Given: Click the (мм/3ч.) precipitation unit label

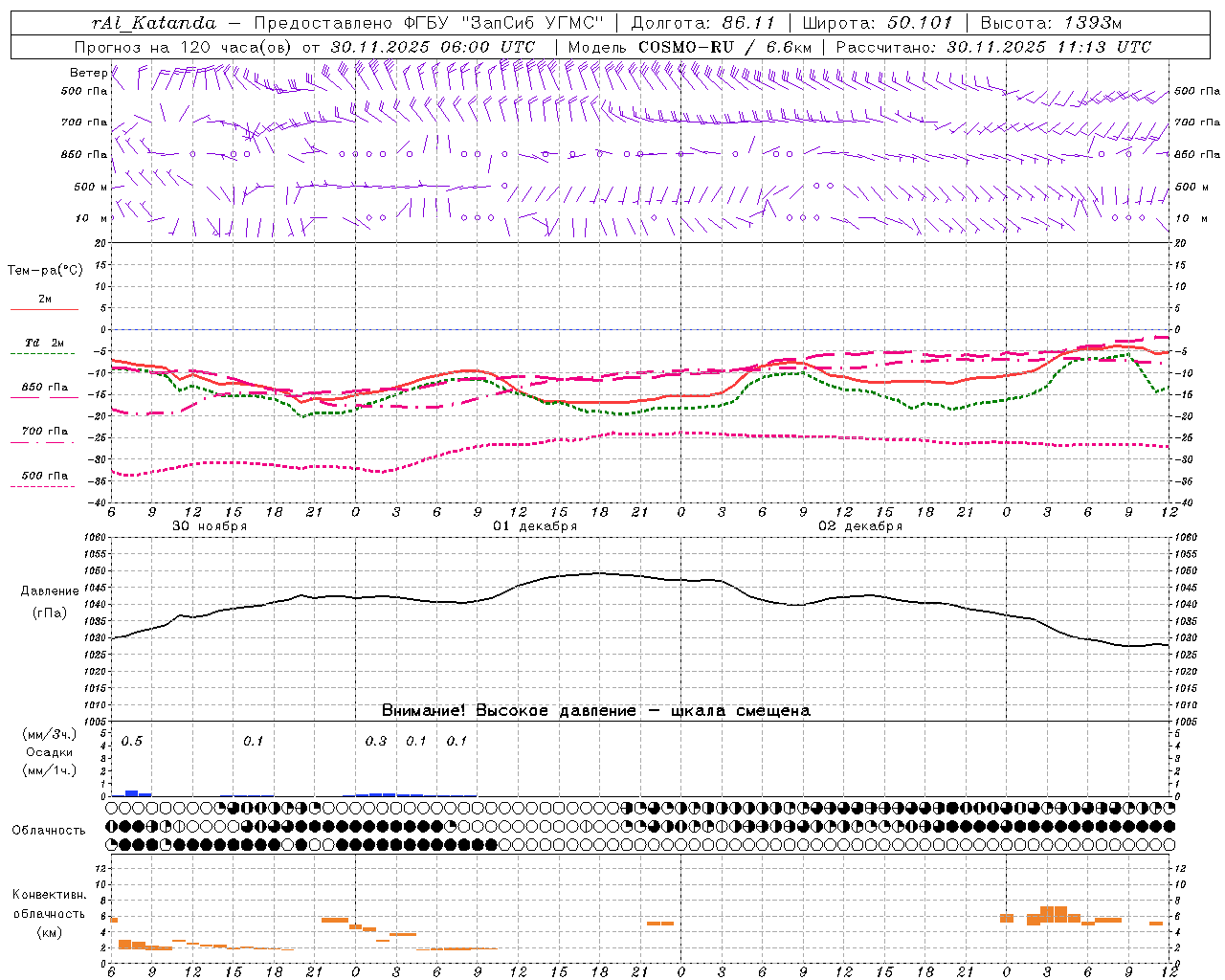Looking at the screenshot, I should (x=49, y=735).
